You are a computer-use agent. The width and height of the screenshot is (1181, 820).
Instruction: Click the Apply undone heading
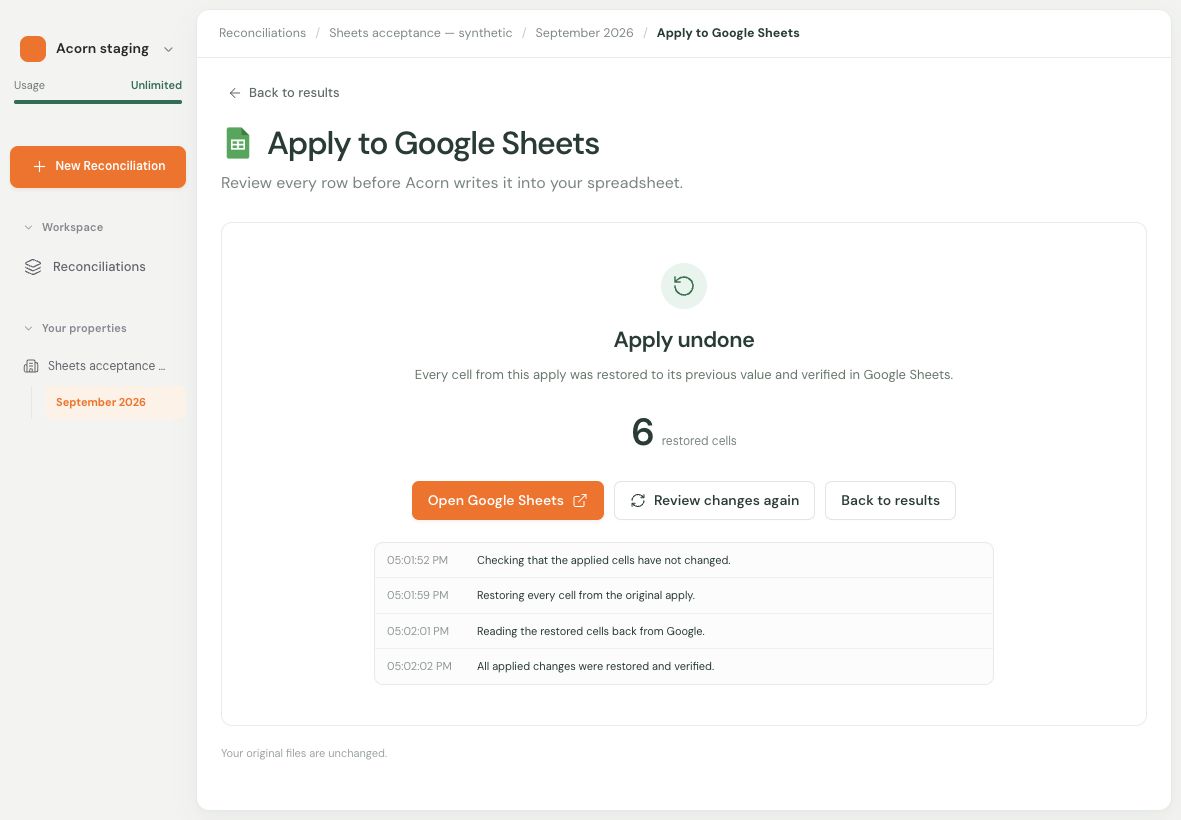point(684,340)
